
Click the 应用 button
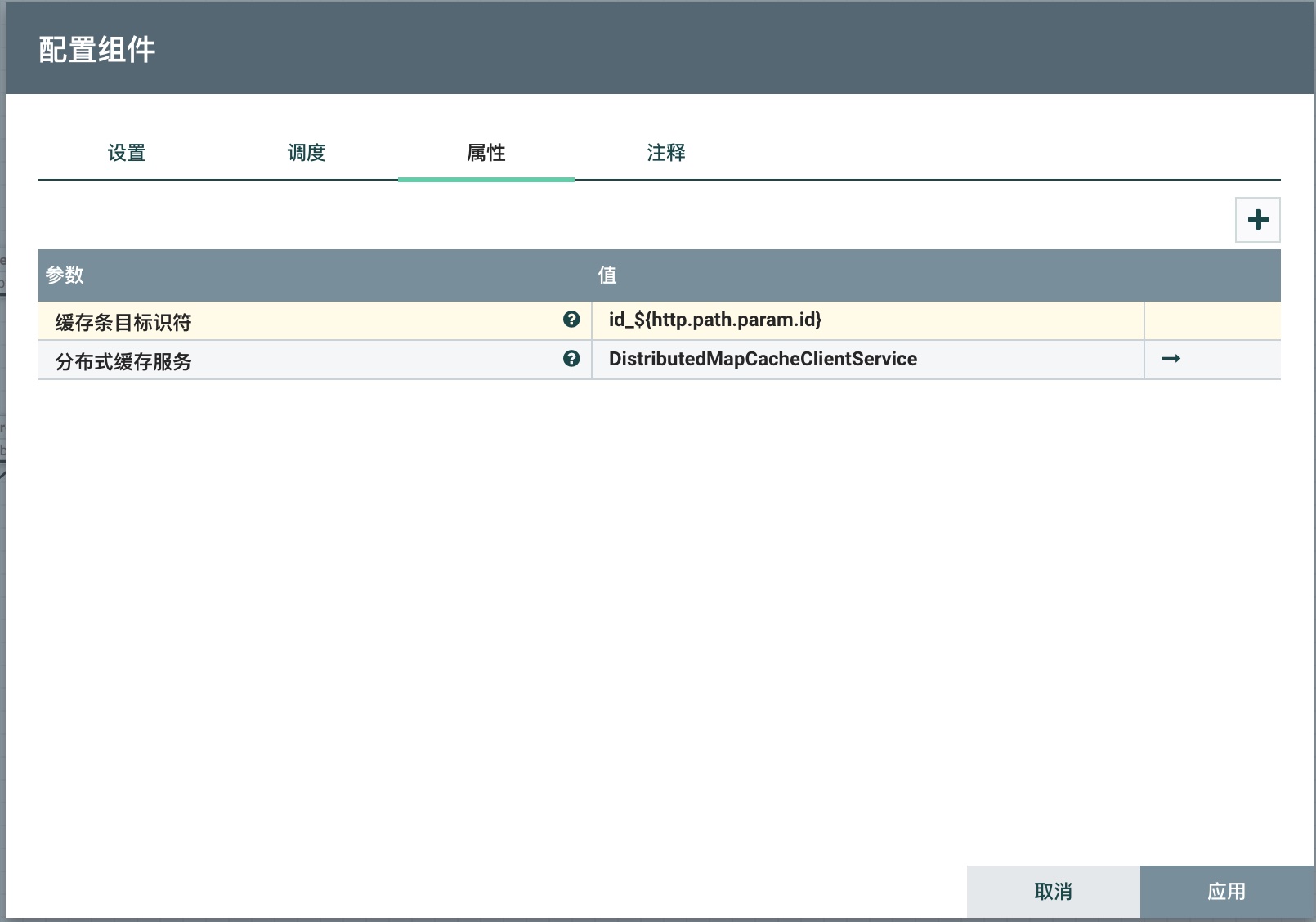pos(1226,892)
